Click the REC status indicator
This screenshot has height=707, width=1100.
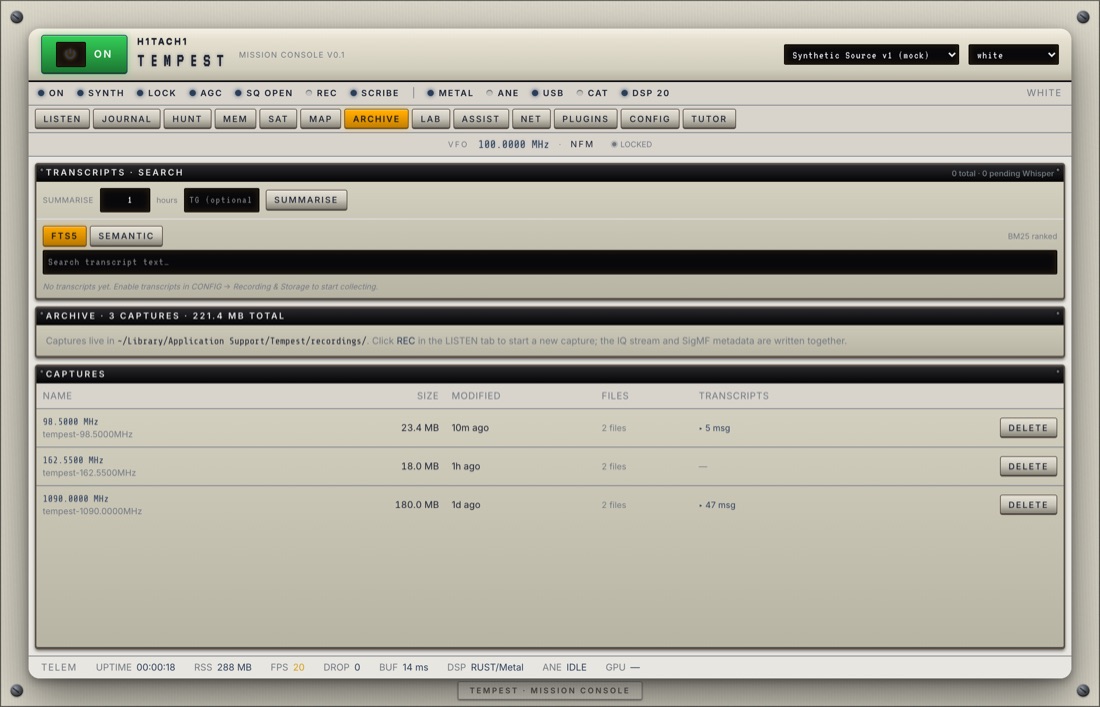(x=321, y=93)
